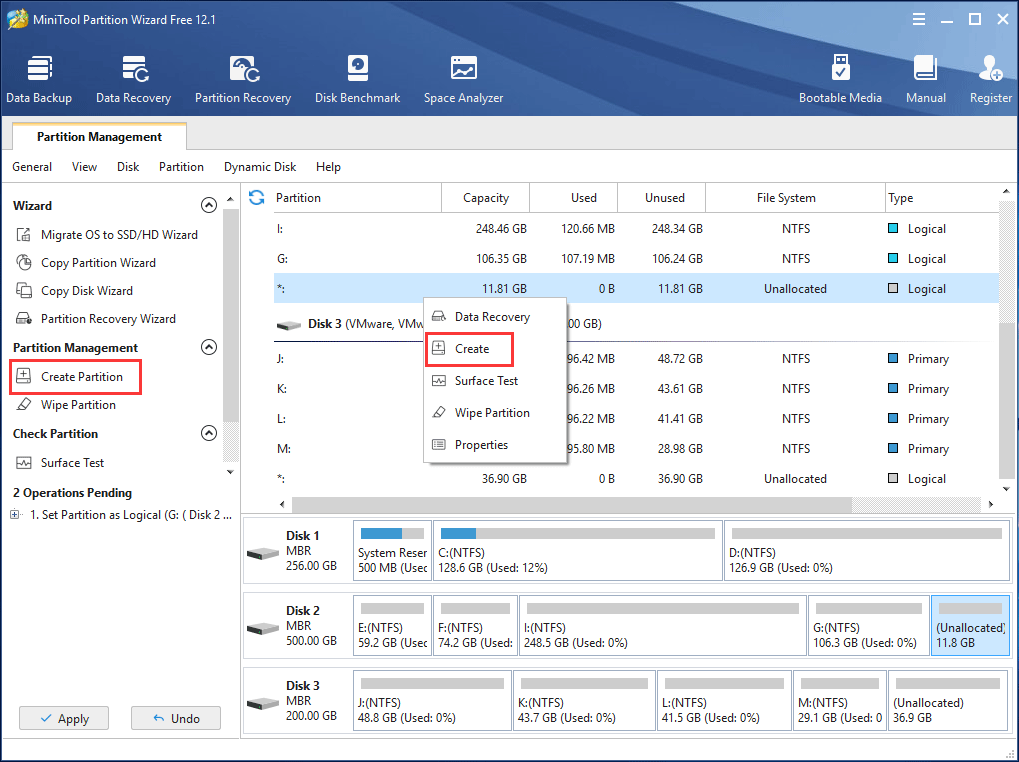The height and width of the screenshot is (762, 1019).
Task: Open the Manual
Action: coord(925,79)
